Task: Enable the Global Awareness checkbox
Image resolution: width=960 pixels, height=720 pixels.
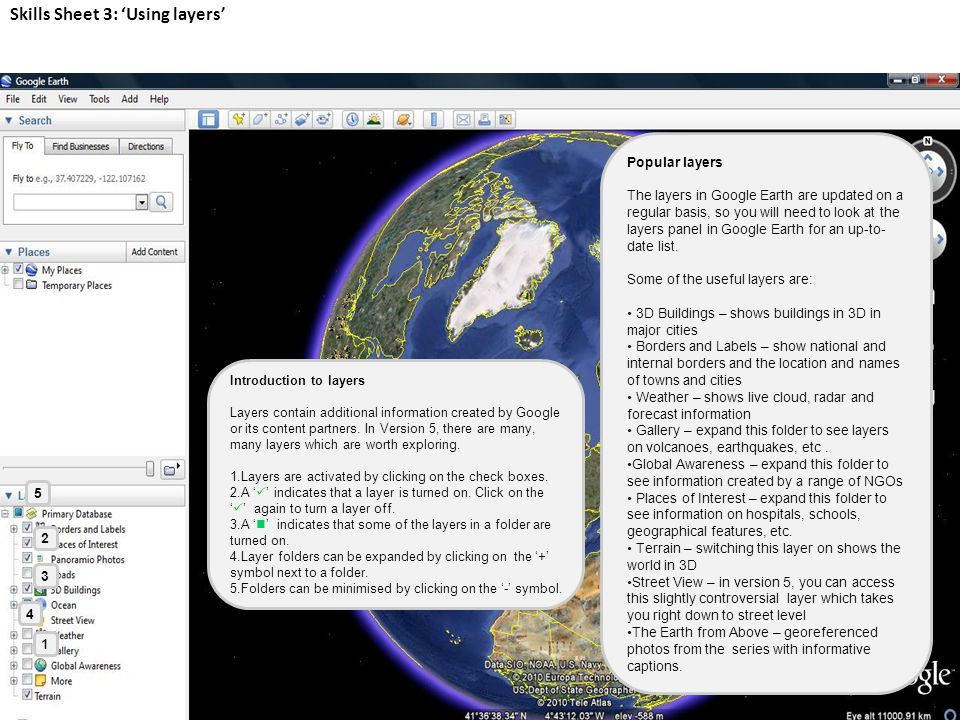Action: (x=27, y=664)
